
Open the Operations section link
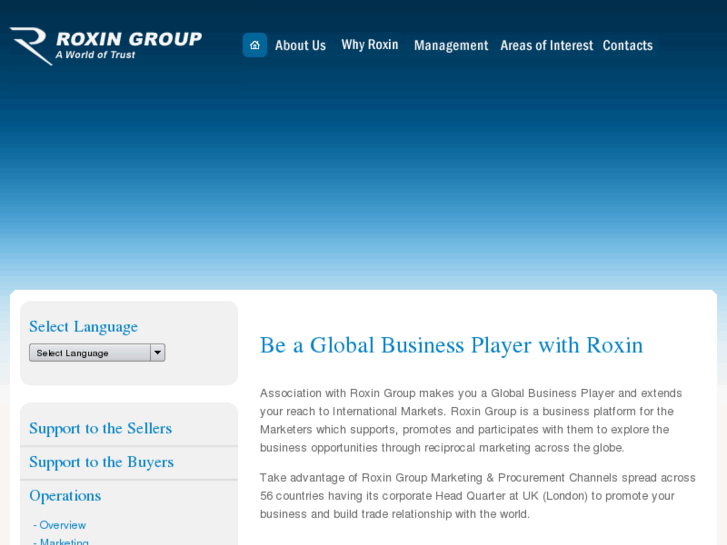pos(65,496)
